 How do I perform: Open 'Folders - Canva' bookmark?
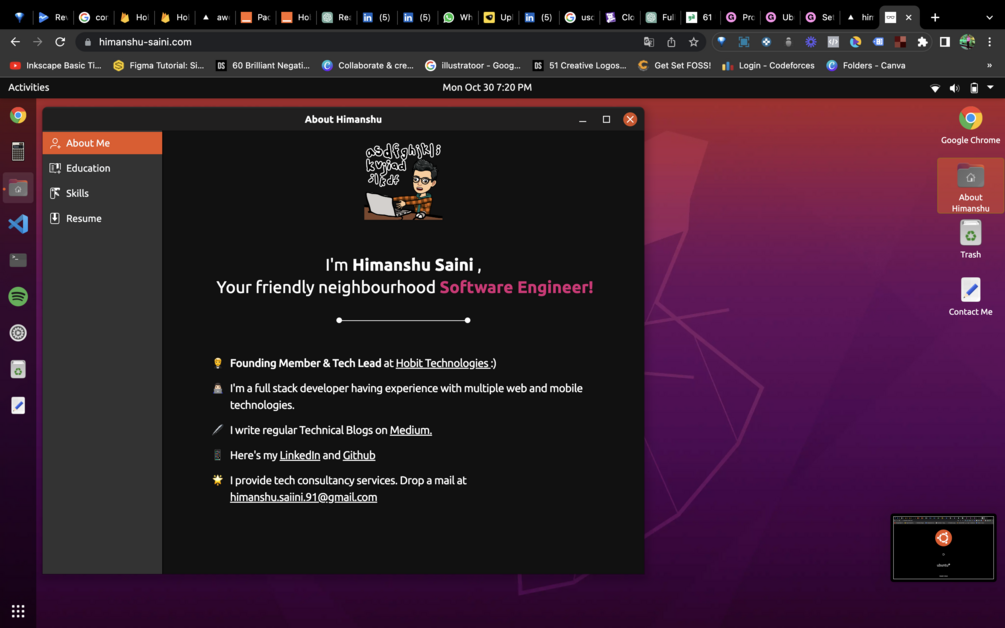click(866, 65)
